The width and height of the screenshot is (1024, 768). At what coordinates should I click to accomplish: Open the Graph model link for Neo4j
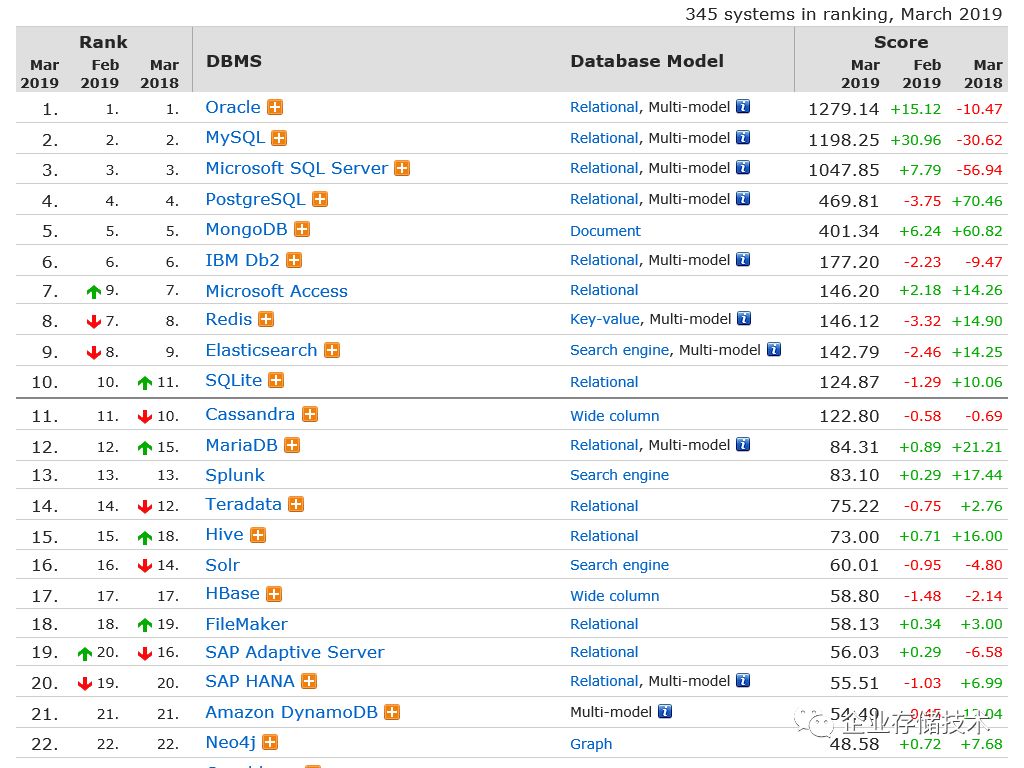point(591,744)
